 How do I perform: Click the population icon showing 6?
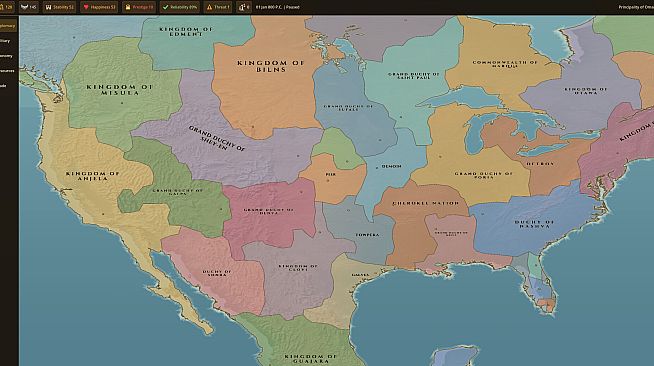tap(244, 7)
